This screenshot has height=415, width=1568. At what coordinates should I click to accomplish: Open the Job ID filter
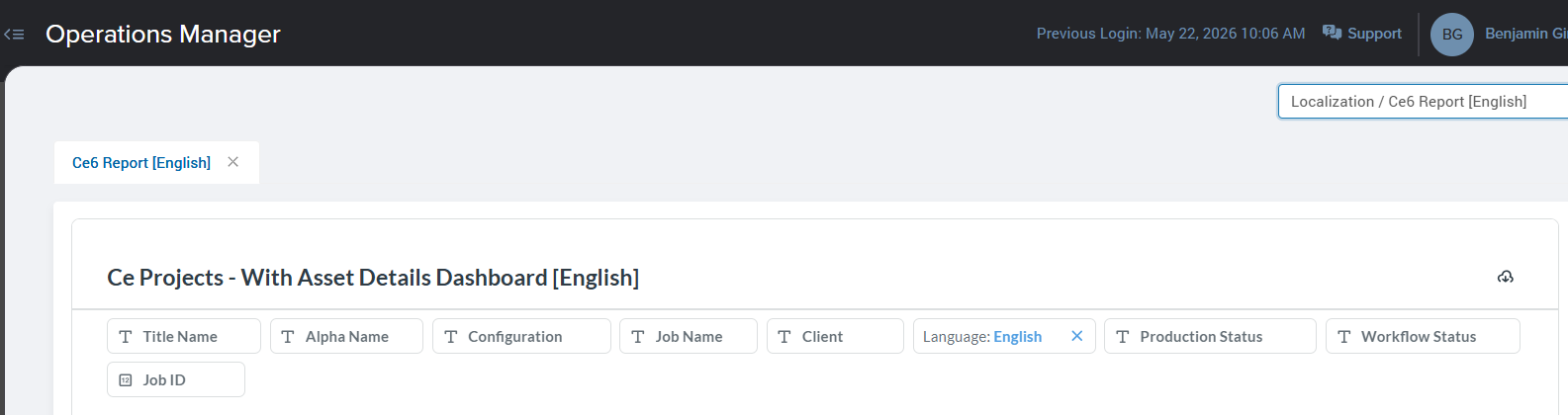point(176,379)
